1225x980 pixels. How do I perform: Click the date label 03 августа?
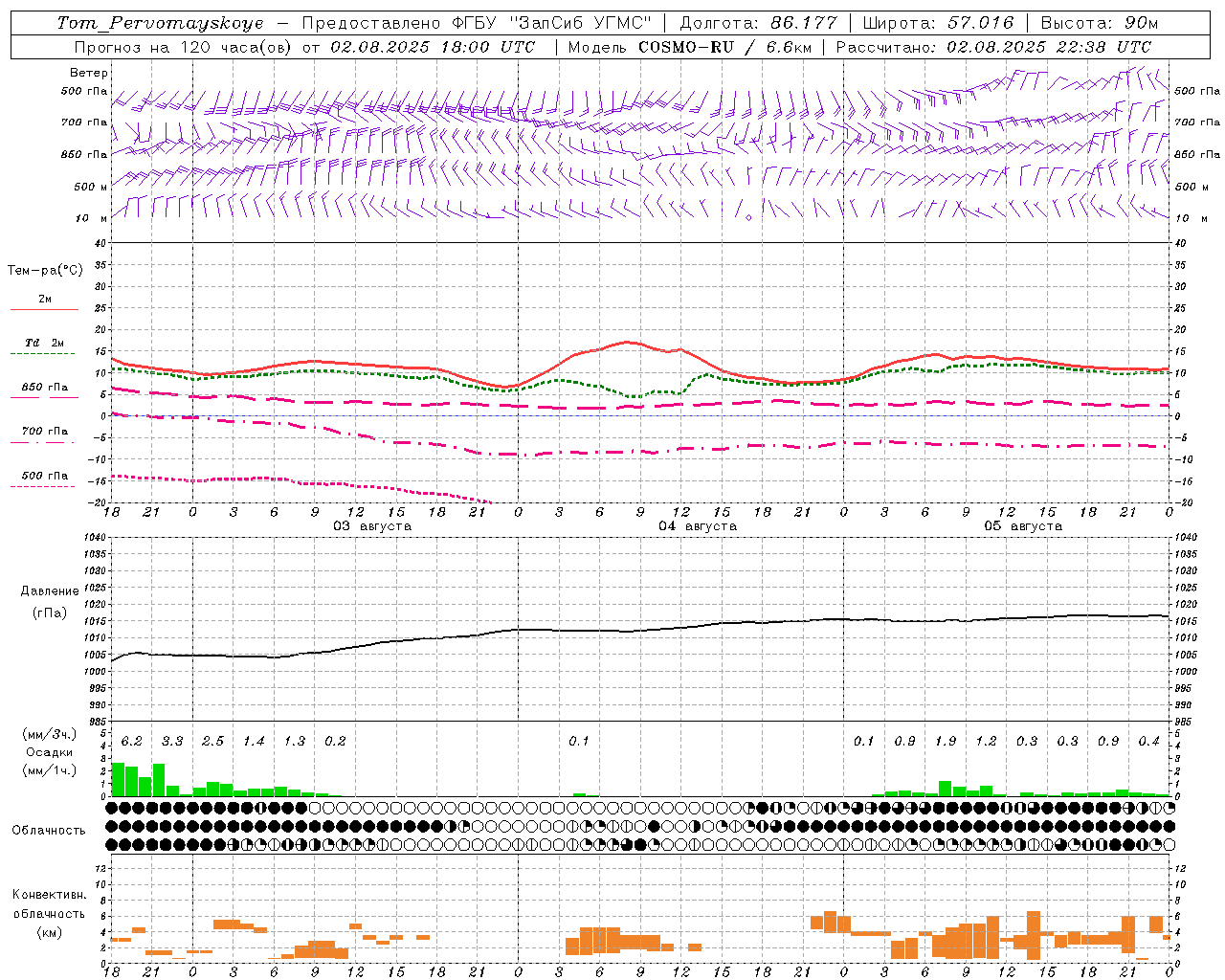coord(372,526)
